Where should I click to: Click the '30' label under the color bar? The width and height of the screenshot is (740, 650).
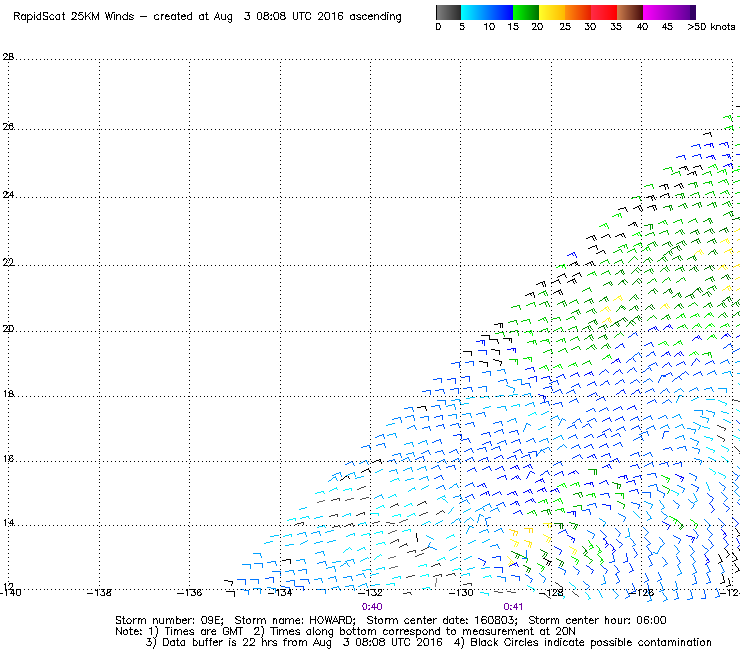point(590,26)
